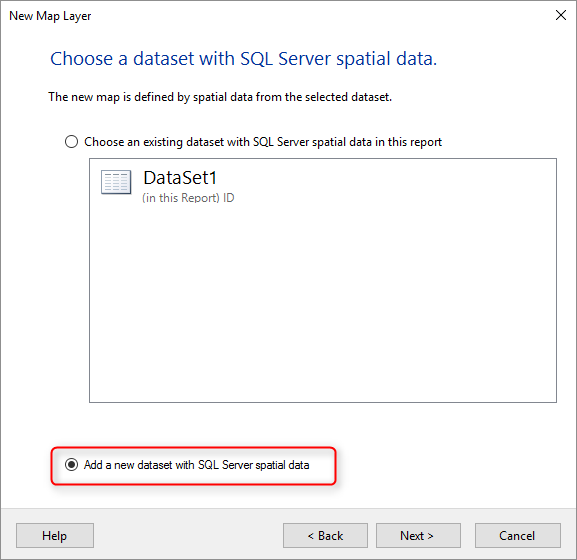
Task: Go back with the < Back button
Action: pos(325,535)
